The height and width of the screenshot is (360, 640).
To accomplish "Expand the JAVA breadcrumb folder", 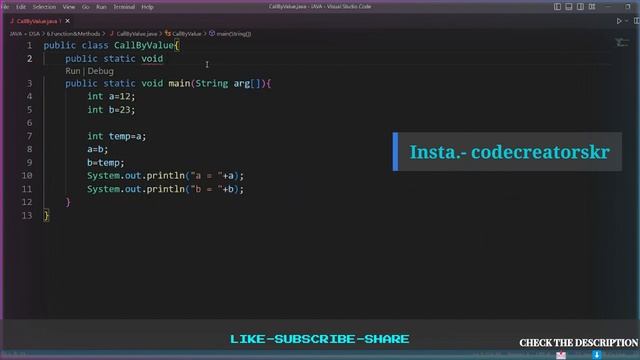I will pyautogui.click(x=16, y=34).
